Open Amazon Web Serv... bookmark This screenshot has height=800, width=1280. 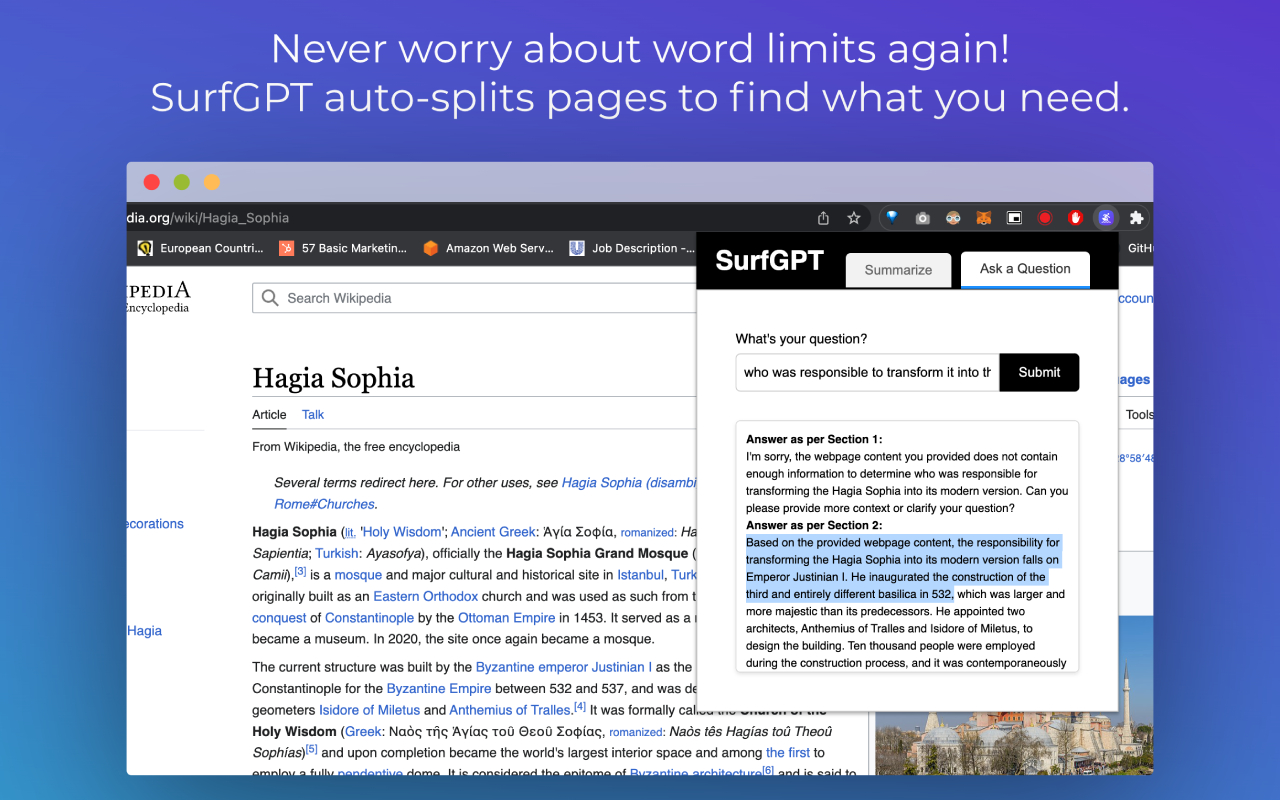[x=488, y=248]
